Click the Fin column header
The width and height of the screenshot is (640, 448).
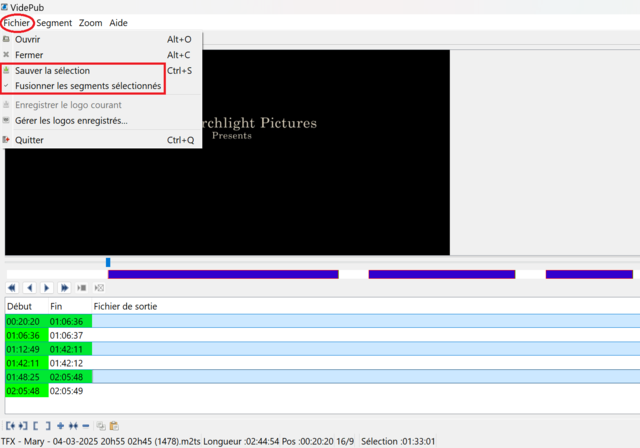point(70,306)
